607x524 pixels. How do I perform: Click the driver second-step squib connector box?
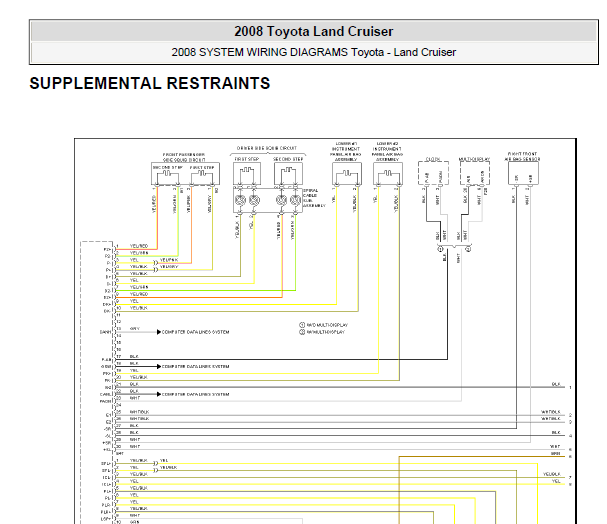pos(288,174)
